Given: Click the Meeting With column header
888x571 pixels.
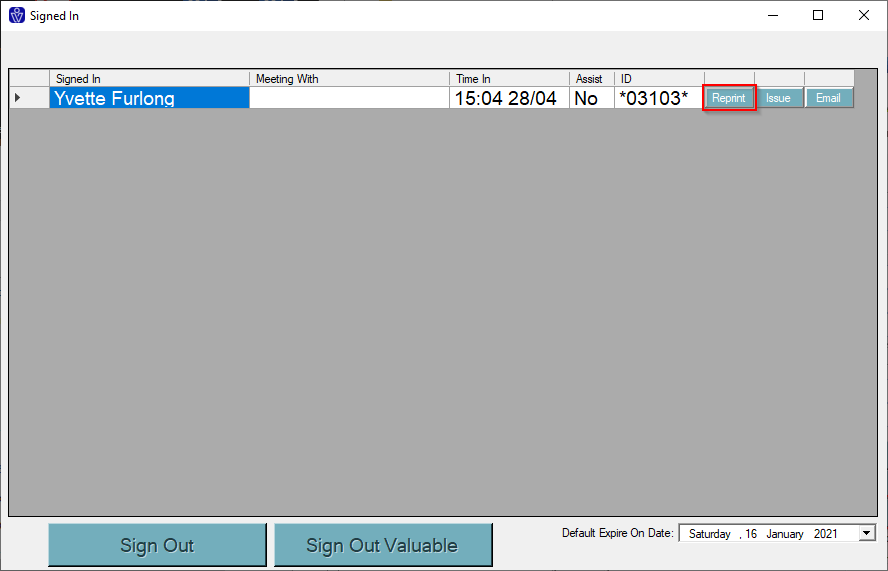Looking at the screenshot, I should [349, 79].
